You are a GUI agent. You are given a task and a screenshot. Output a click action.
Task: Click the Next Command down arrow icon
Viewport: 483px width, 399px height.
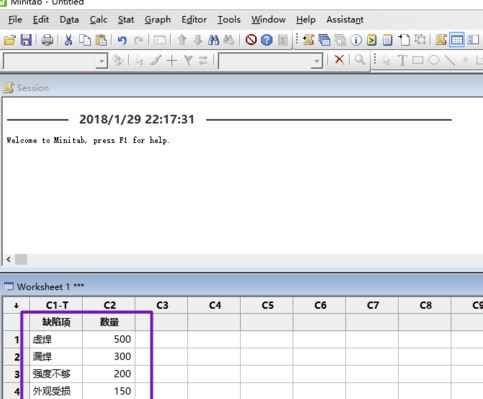click(198, 40)
